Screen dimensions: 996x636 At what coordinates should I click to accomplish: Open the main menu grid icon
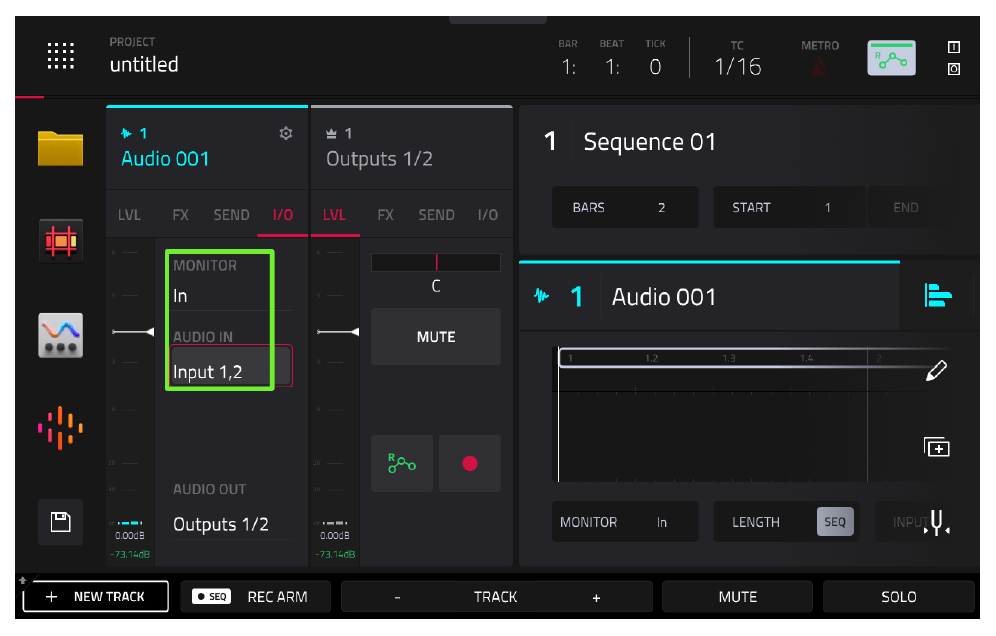[61, 56]
